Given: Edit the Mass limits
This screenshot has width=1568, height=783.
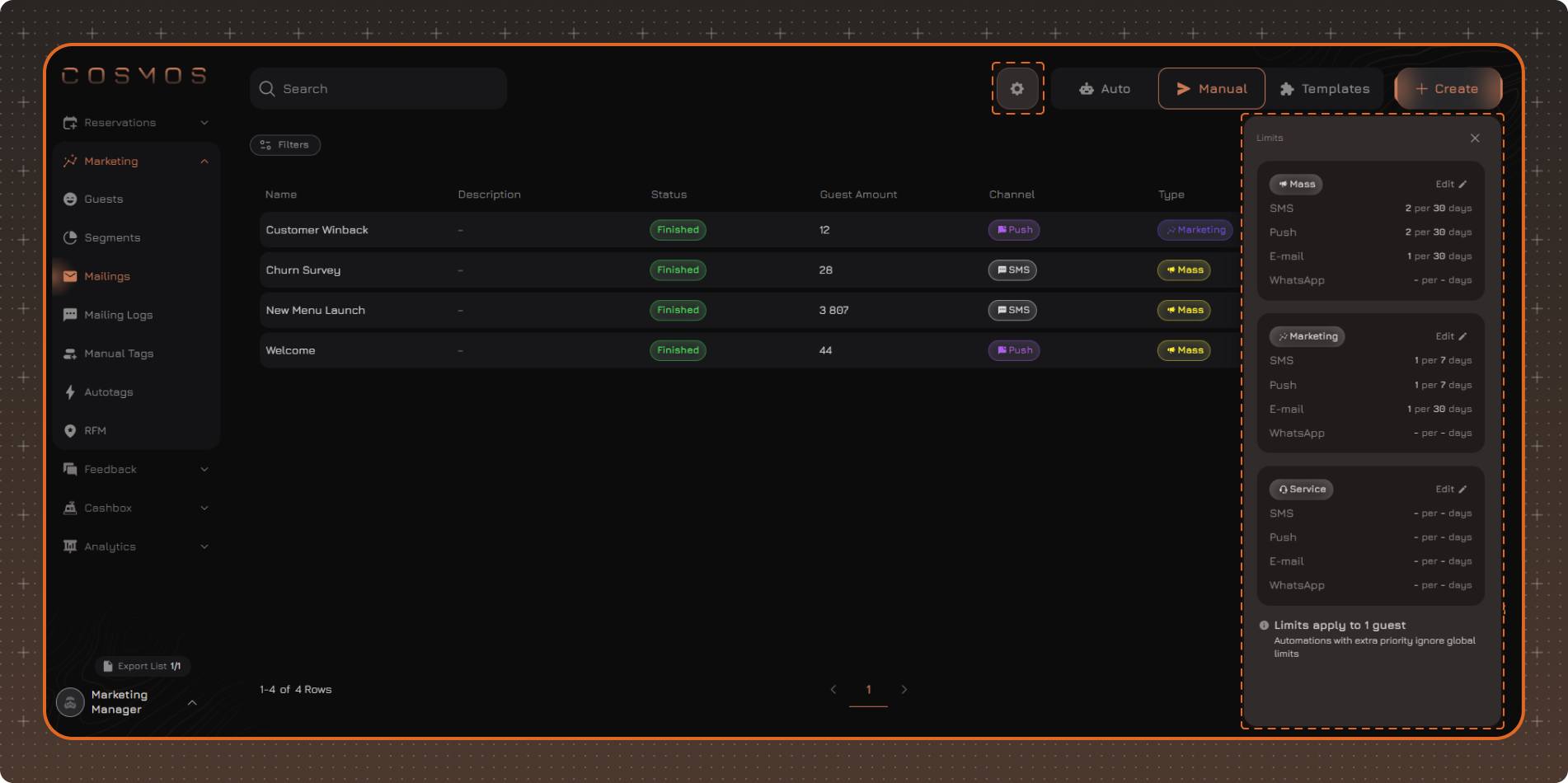Looking at the screenshot, I should pos(1451,184).
